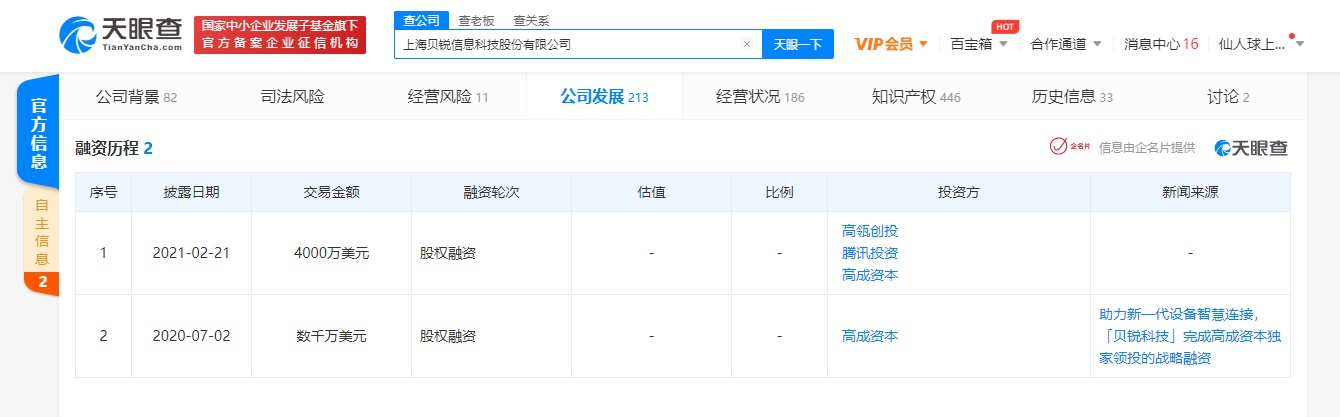Switch to the 查关系 search tab

(530, 20)
